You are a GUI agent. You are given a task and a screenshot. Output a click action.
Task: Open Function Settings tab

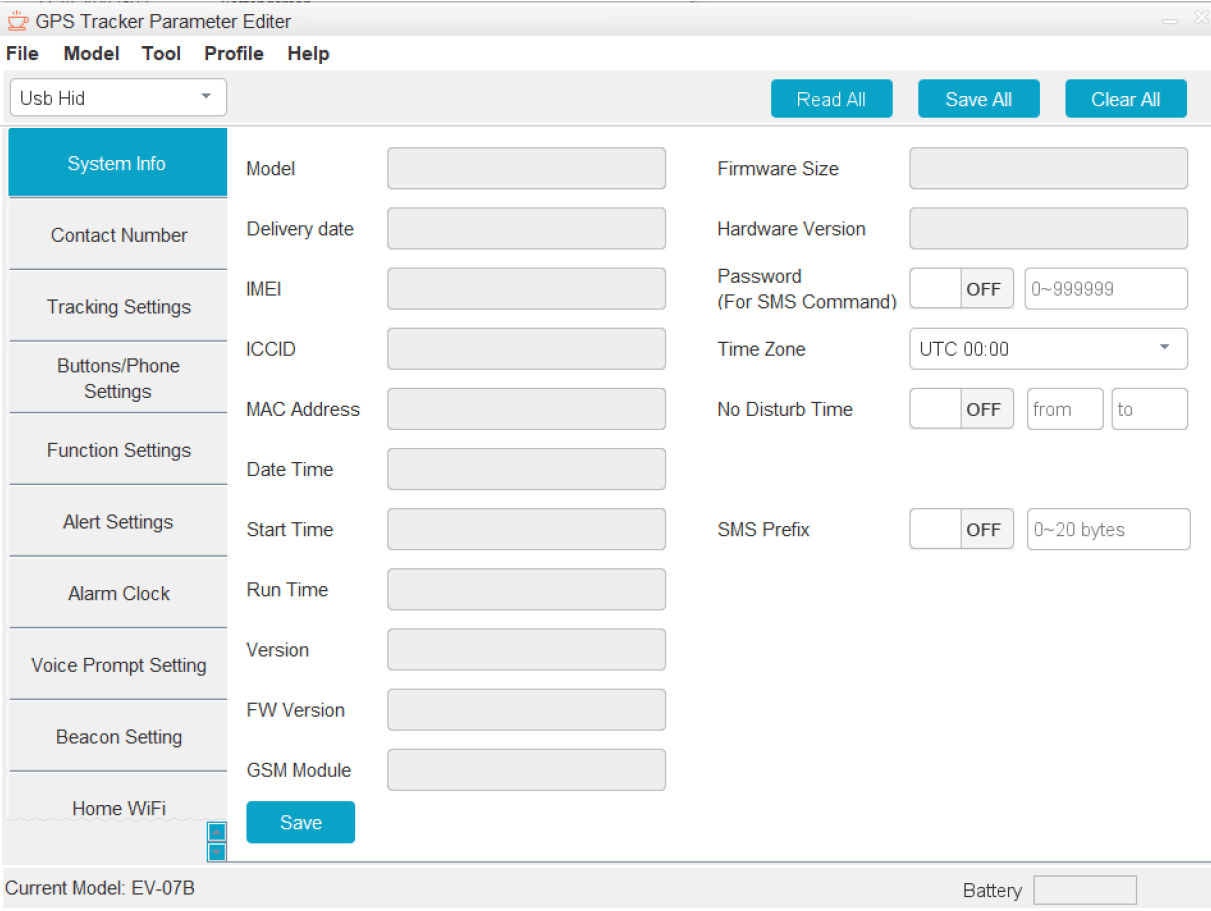click(x=118, y=450)
